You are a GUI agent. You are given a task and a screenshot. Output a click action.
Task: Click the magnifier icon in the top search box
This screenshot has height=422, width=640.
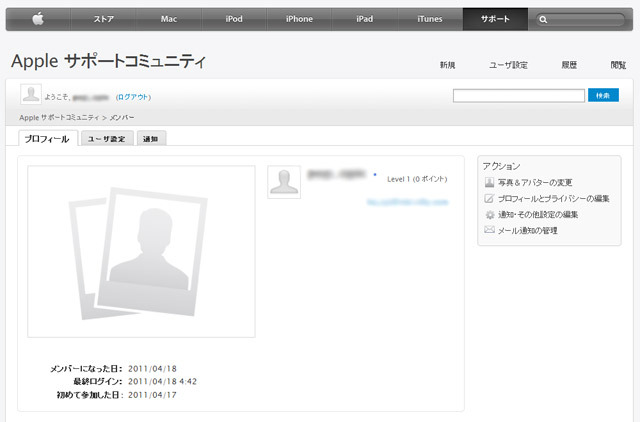click(x=543, y=19)
